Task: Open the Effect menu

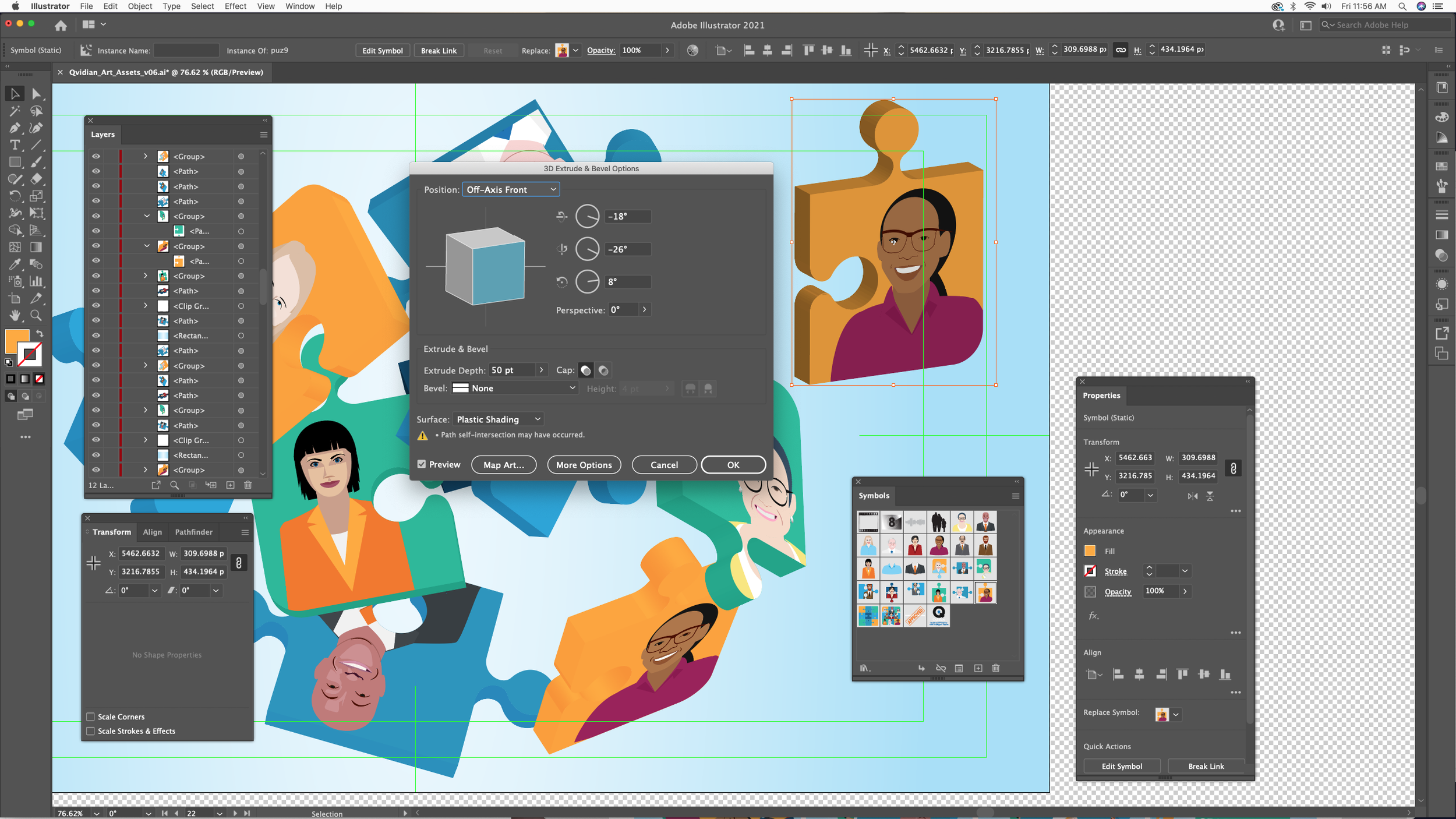Action: click(x=235, y=6)
